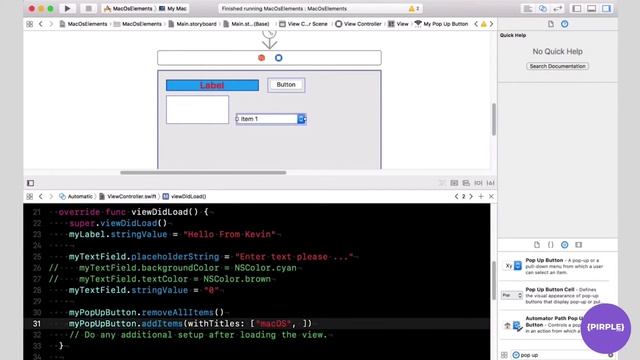Click the library filter field containing pop up
The width and height of the screenshot is (640, 360).
[x=563, y=355]
